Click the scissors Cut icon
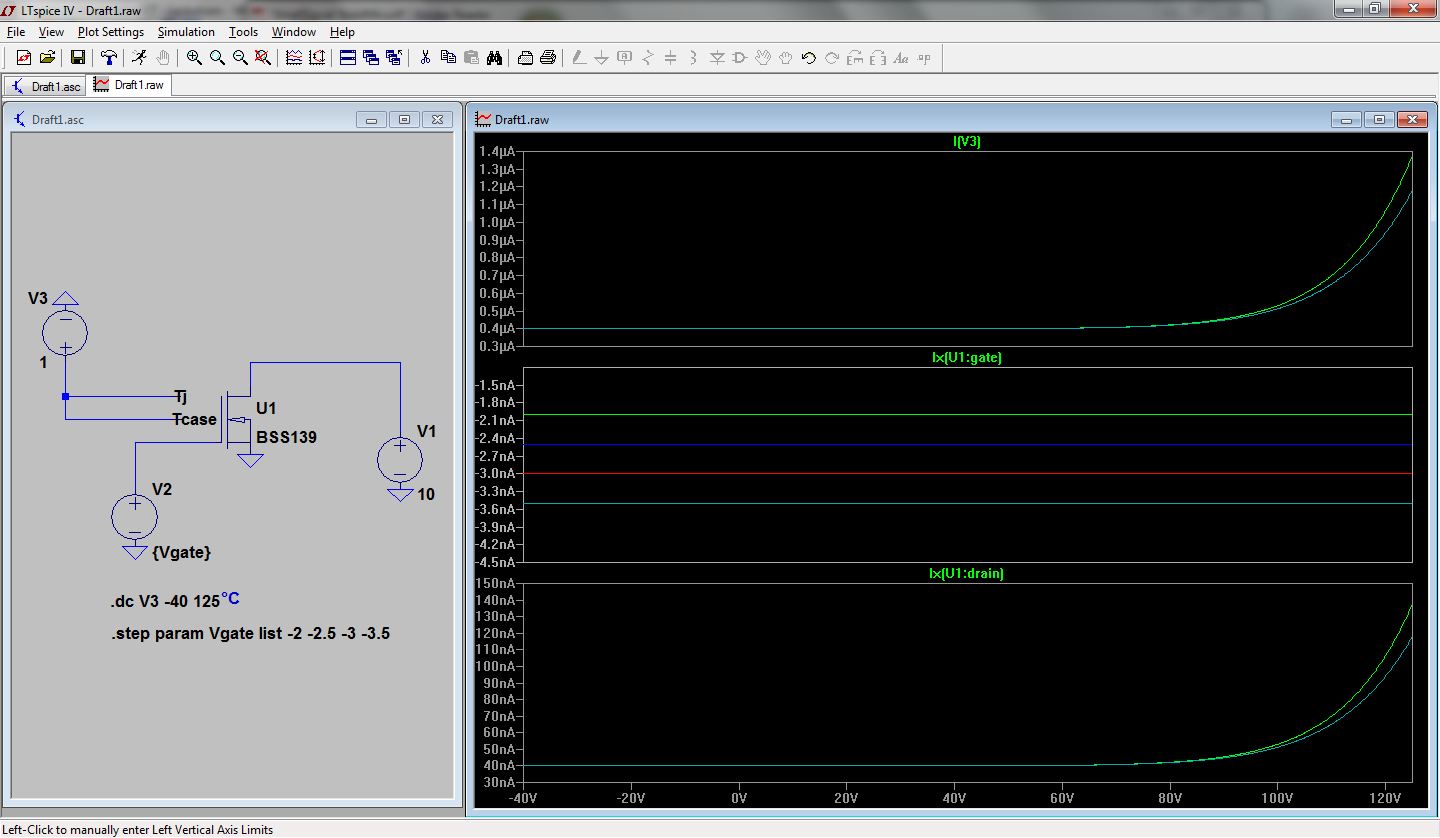1440x838 pixels. coord(425,58)
